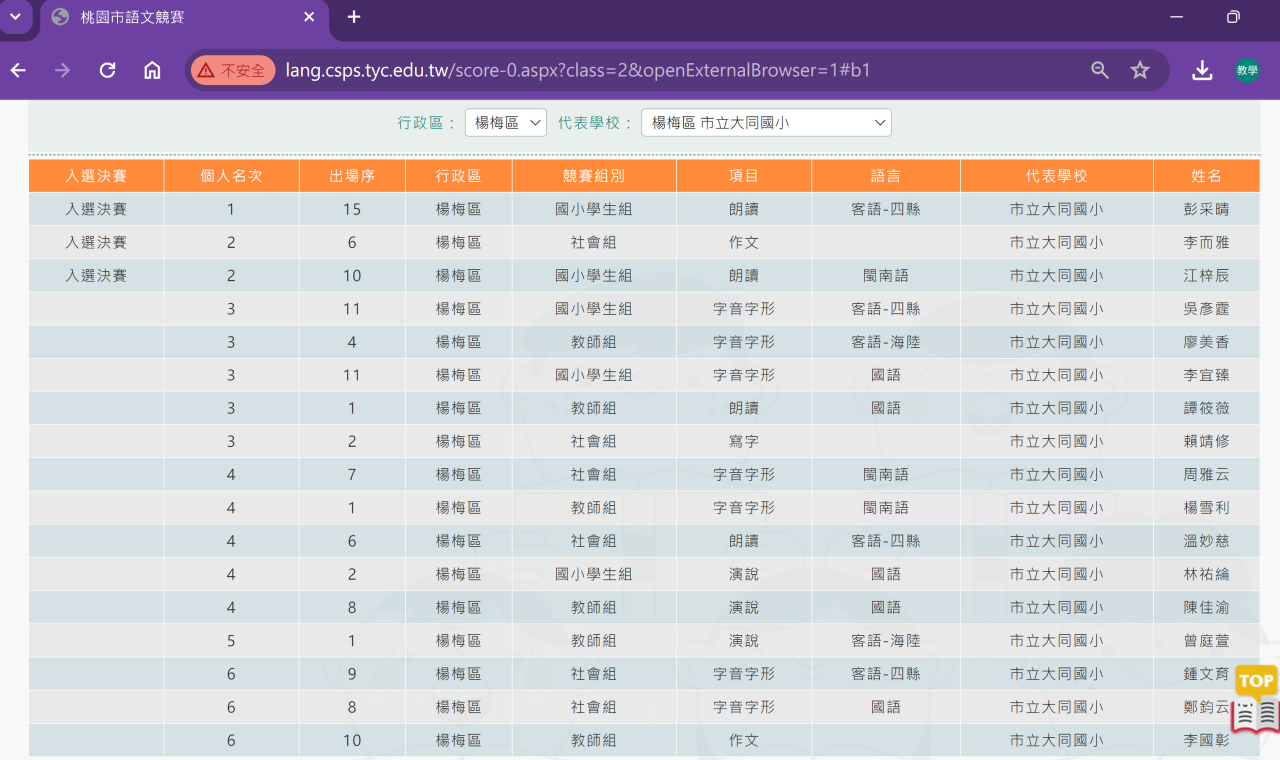Select 寫字 in 賴靖修's row
The height and width of the screenshot is (760, 1280).
click(744, 441)
